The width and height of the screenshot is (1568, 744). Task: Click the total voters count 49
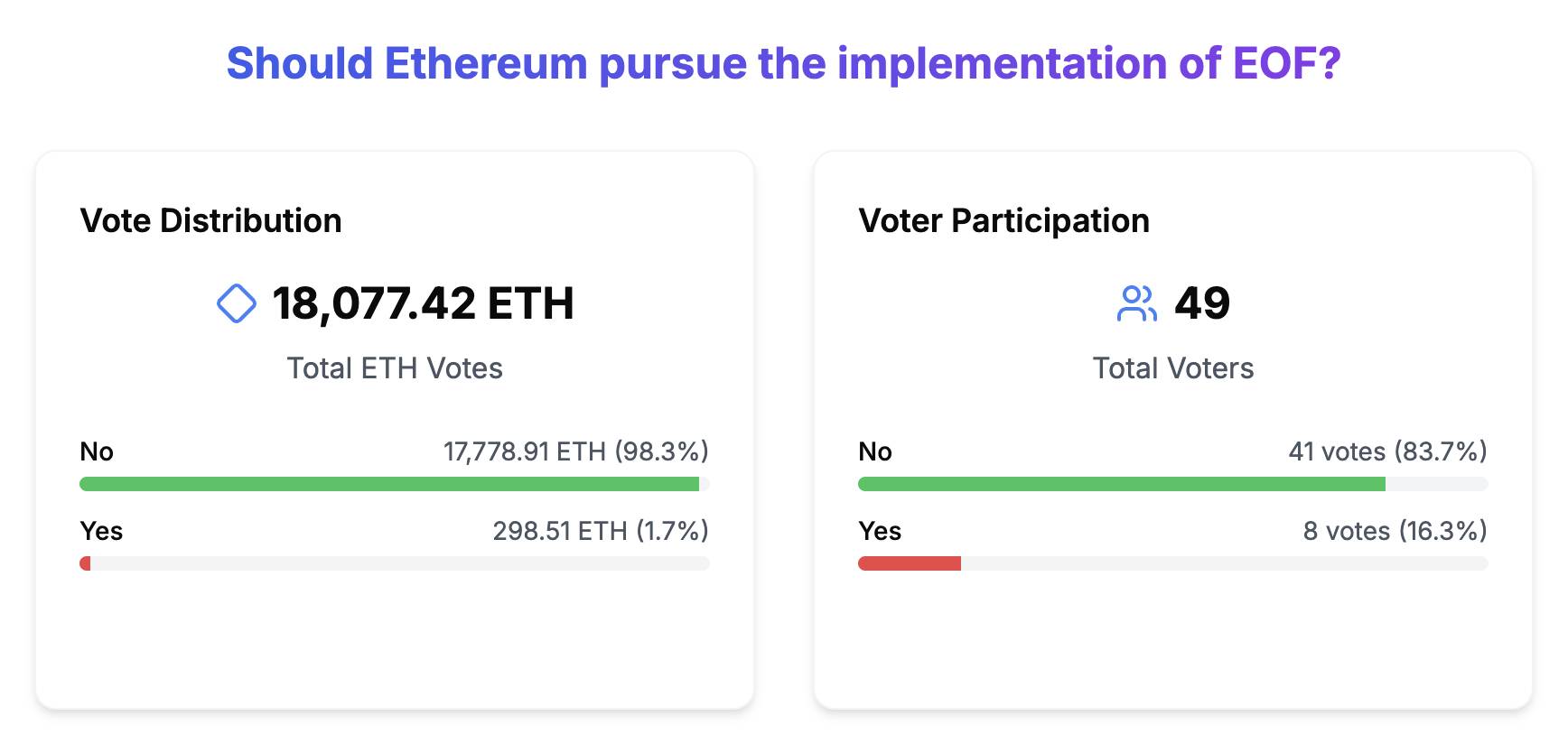(1202, 303)
